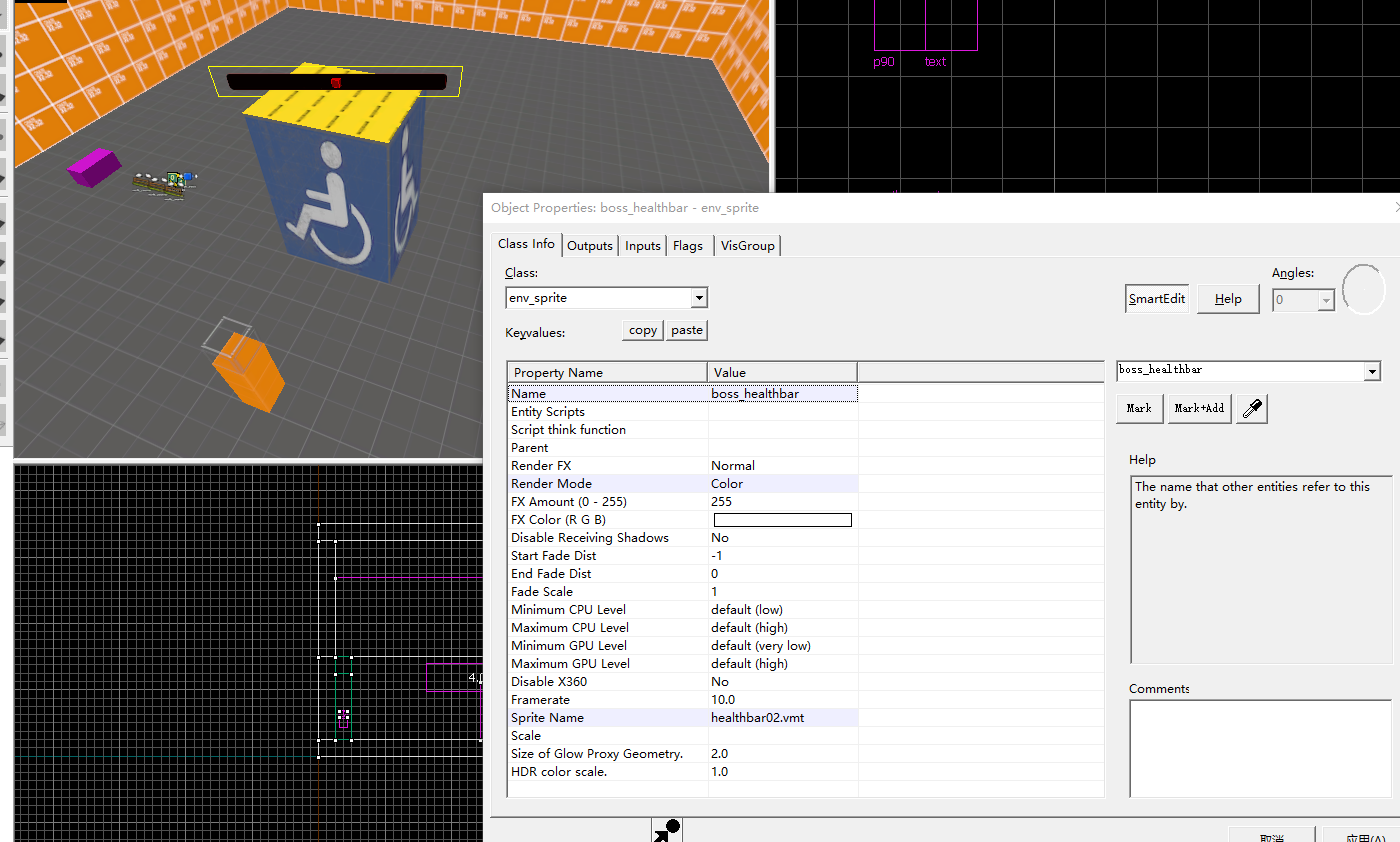Click the Mark+Add button
1400x842 pixels.
[1199, 408]
